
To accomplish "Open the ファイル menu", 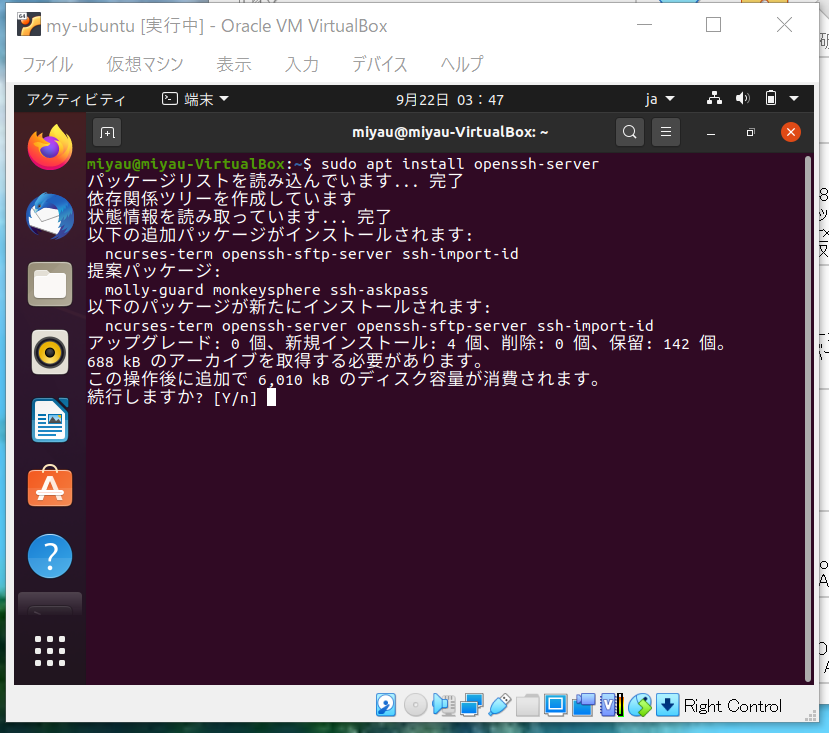I will click(x=48, y=64).
